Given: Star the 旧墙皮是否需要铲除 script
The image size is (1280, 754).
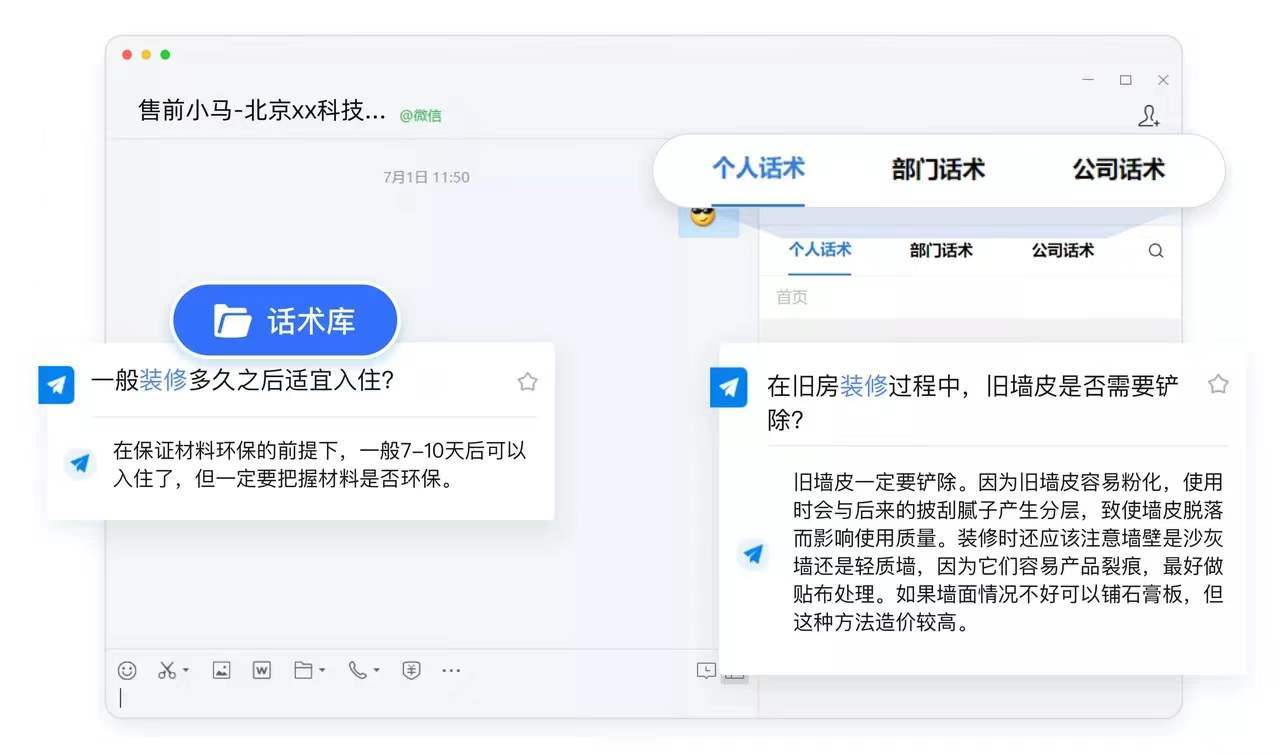Looking at the screenshot, I should click(1218, 384).
